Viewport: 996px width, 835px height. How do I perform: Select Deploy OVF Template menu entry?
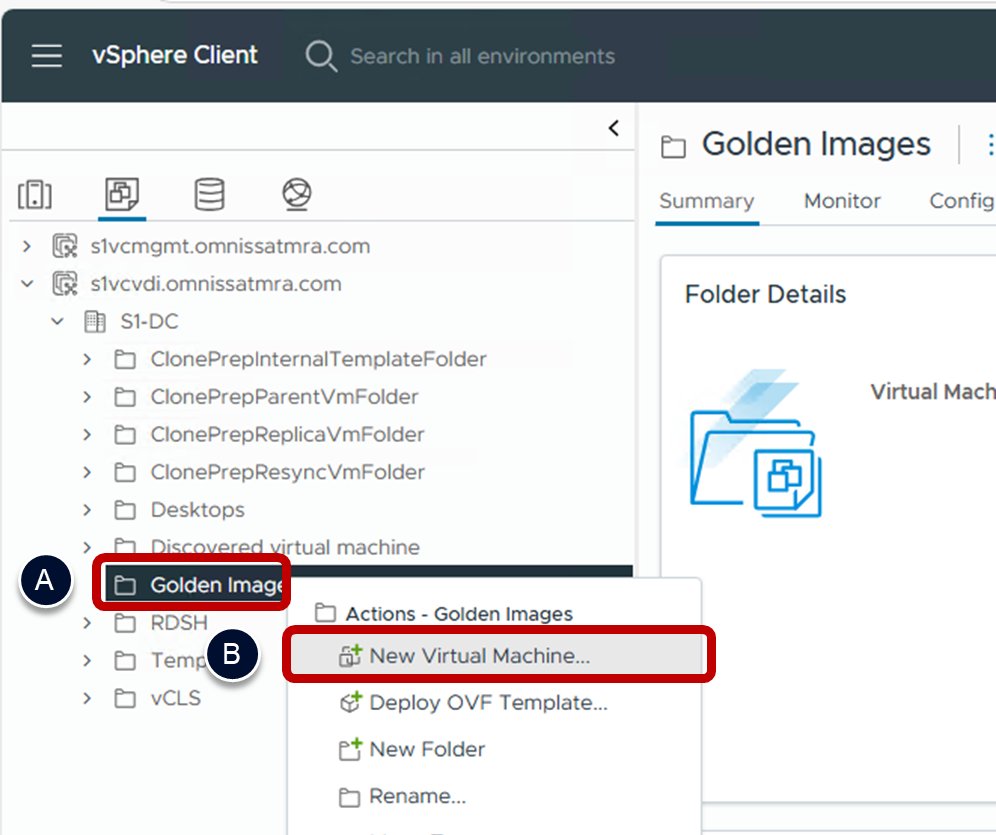point(488,703)
